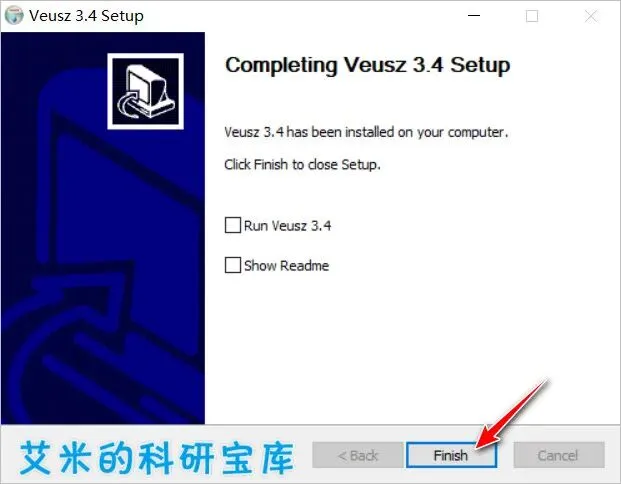
Task: Click the disabled Back button
Action: tap(358, 455)
